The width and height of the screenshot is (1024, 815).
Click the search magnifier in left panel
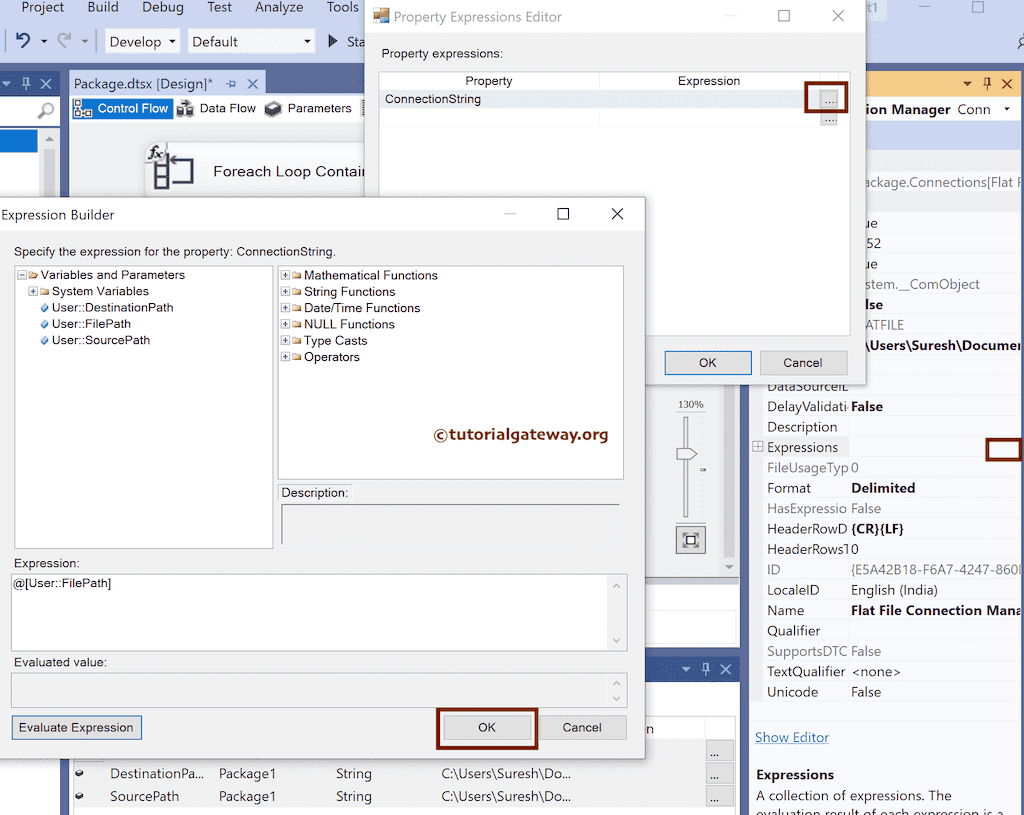coord(46,111)
